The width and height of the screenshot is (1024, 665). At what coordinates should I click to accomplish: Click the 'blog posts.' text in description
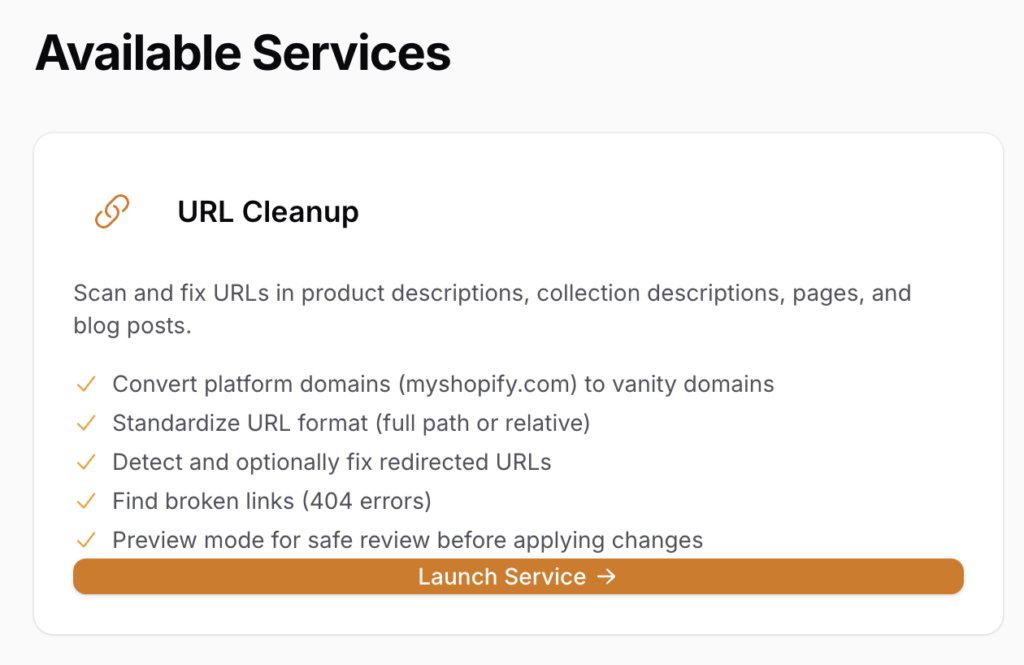(x=131, y=326)
